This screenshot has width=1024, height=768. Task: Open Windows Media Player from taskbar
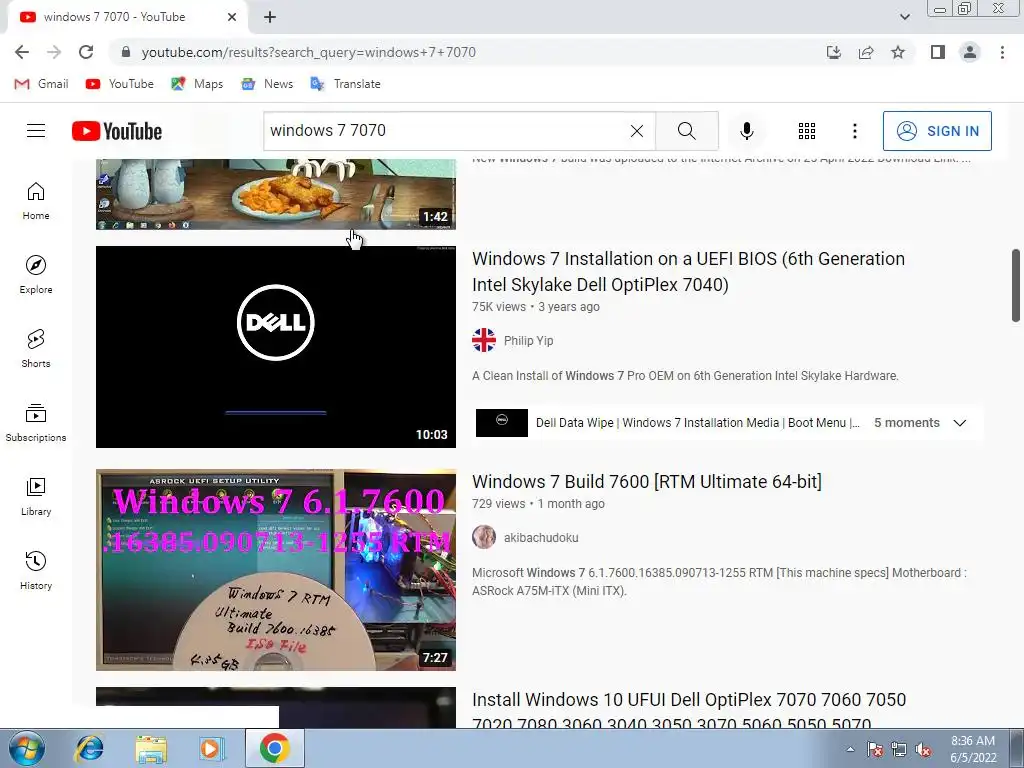212,748
